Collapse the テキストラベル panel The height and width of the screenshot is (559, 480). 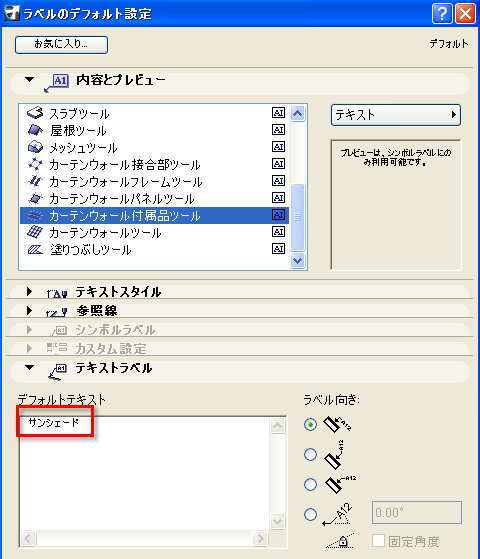[x=30, y=367]
